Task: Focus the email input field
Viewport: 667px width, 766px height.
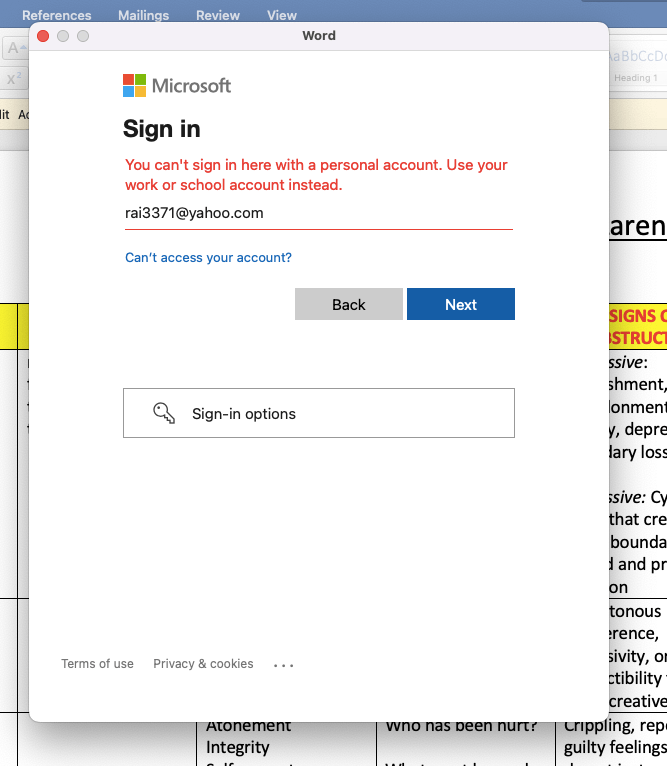Action: (x=319, y=213)
